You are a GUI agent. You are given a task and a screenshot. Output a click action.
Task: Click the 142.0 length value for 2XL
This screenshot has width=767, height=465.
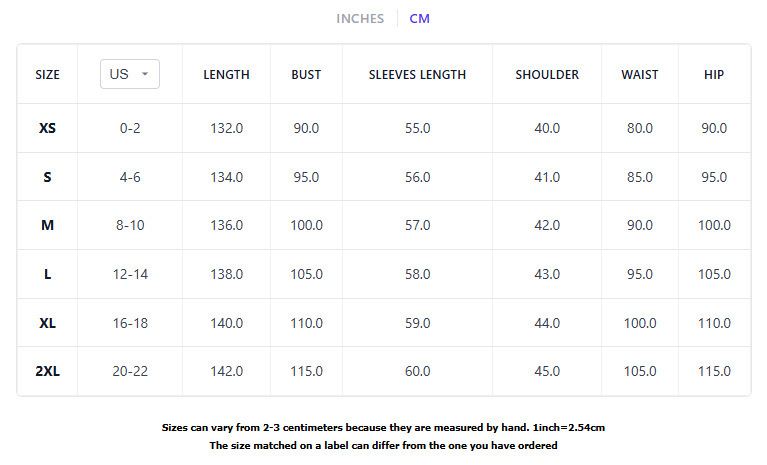coord(226,371)
